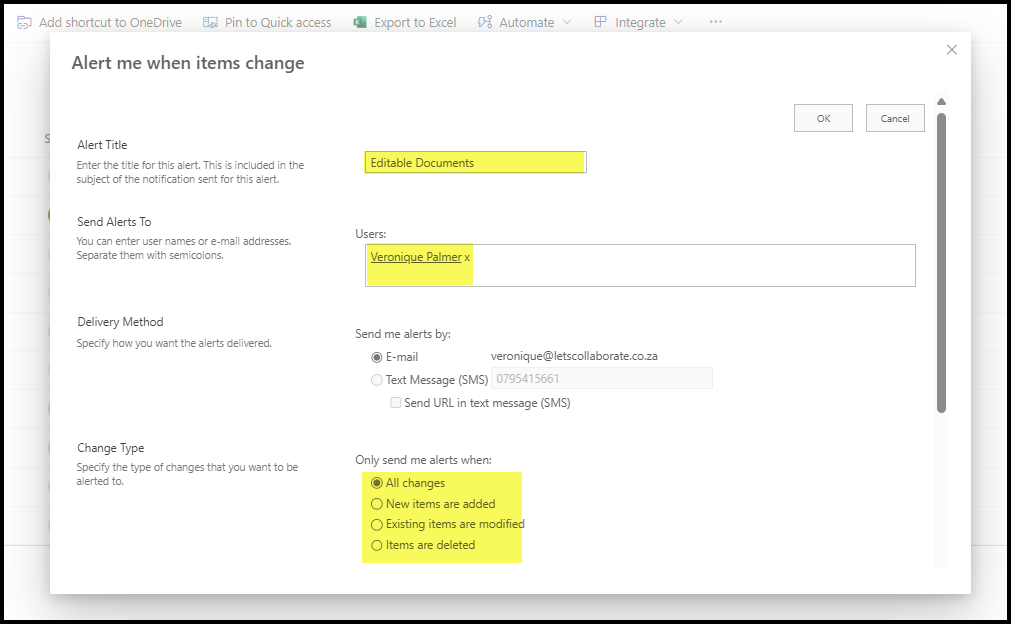
Task: Select the E-mail delivery radio button
Action: click(377, 357)
